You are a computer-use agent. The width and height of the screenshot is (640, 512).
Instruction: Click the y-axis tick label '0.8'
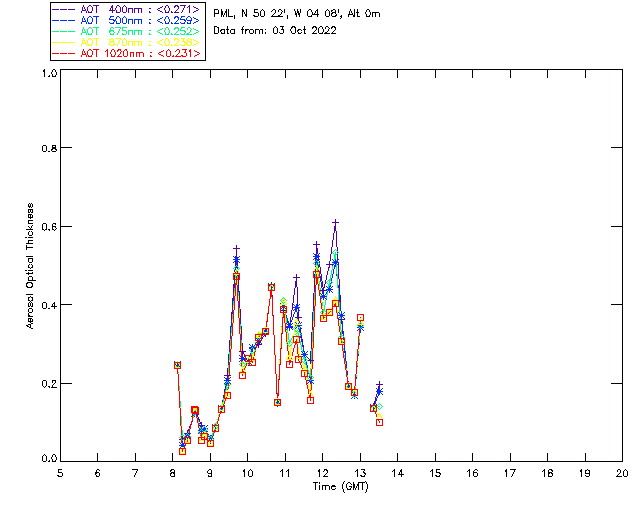(x=49, y=149)
